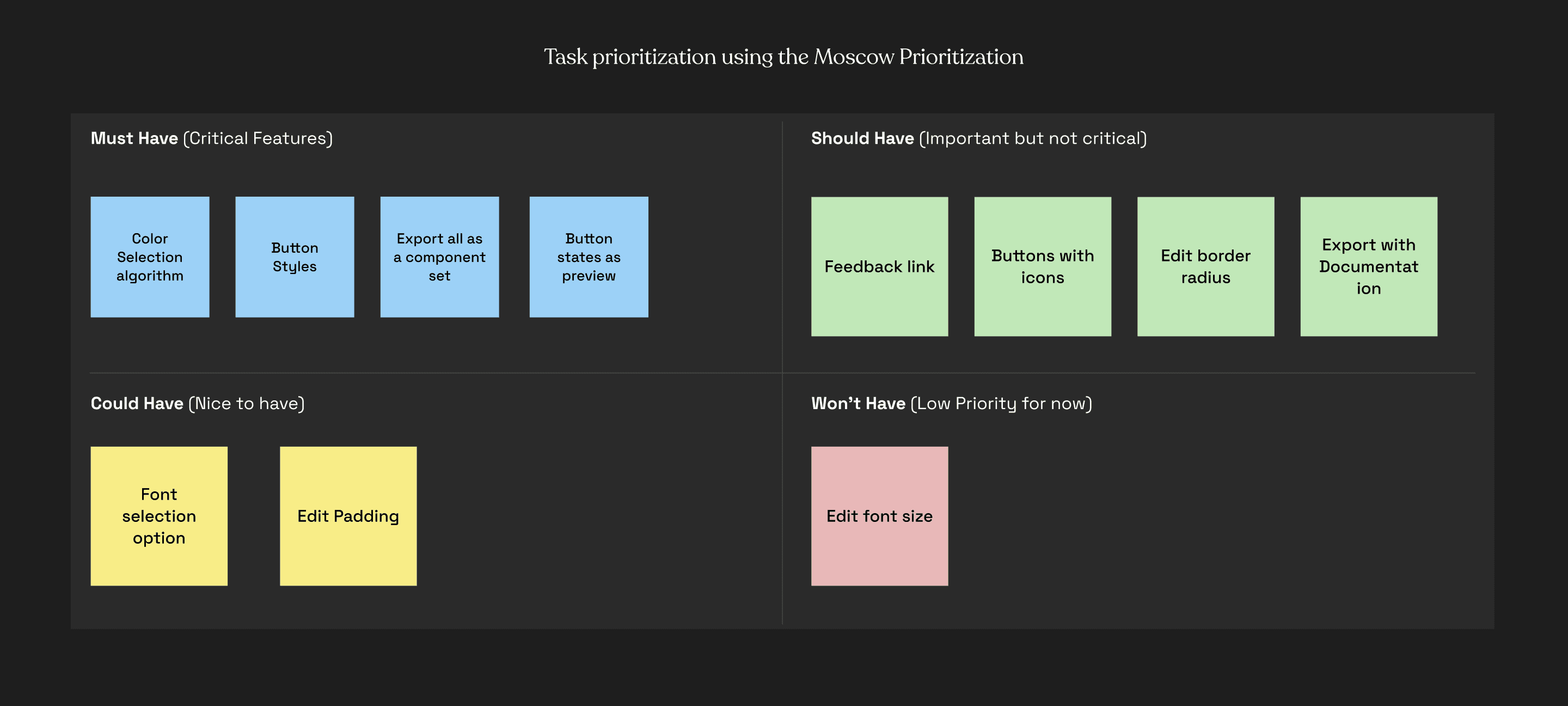Viewport: 1568px width, 706px height.
Task: Select the Won't Have section heading
Action: [858, 403]
